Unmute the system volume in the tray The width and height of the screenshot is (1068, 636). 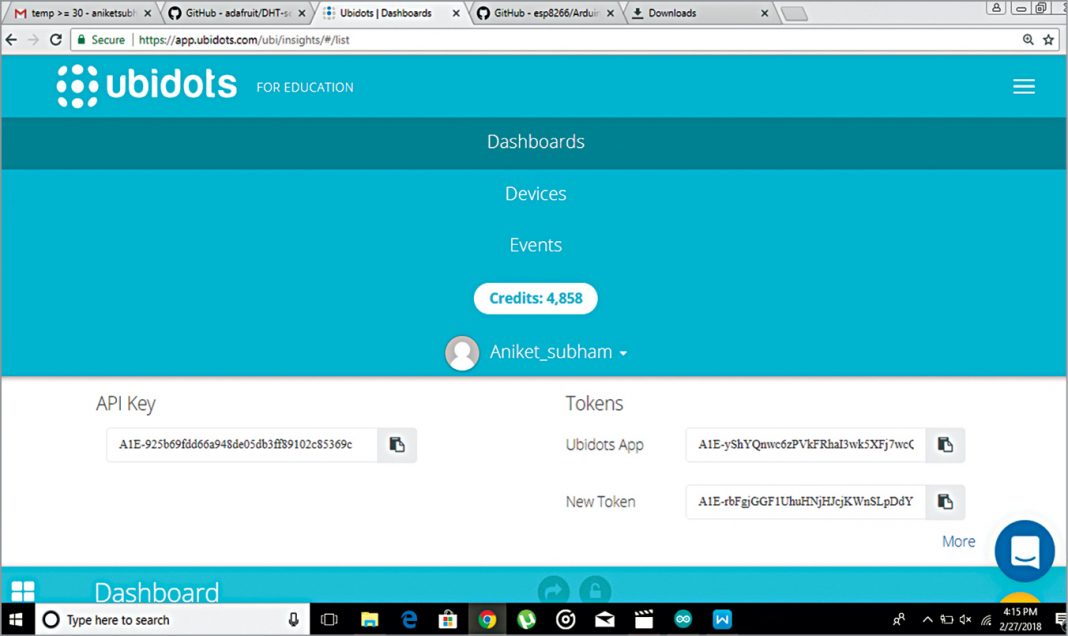(x=964, y=619)
